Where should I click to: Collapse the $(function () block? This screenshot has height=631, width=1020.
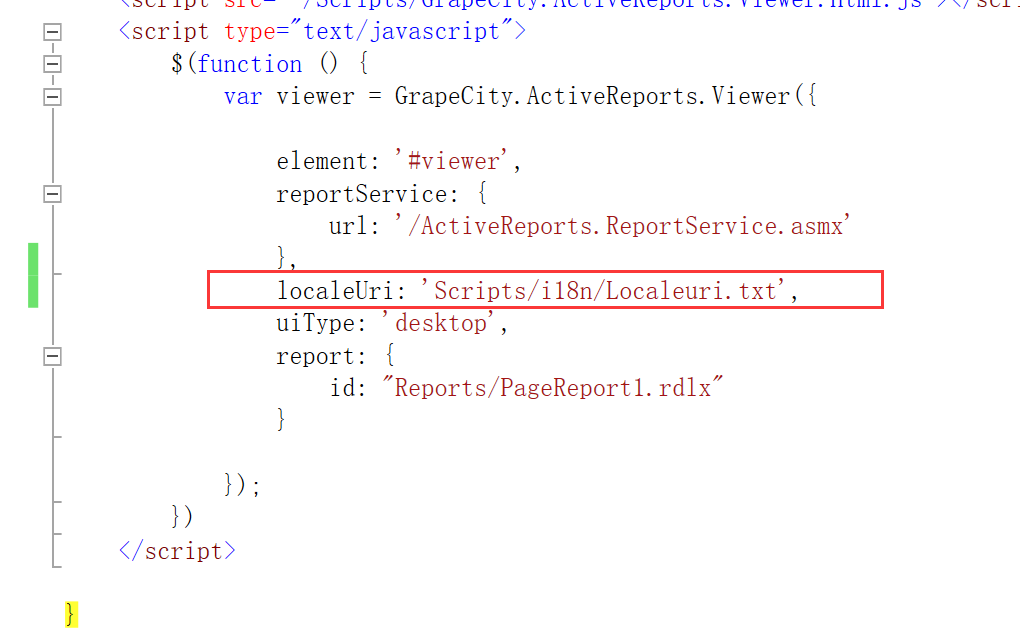click(53, 64)
